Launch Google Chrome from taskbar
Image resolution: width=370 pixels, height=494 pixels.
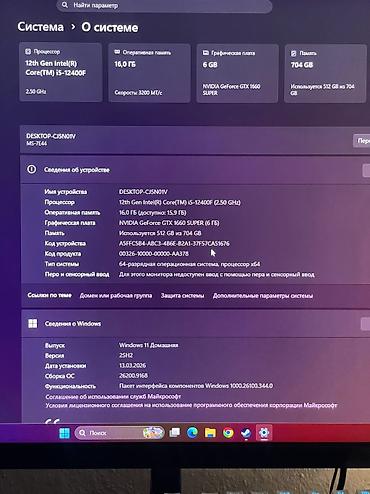pyautogui.click(x=228, y=433)
